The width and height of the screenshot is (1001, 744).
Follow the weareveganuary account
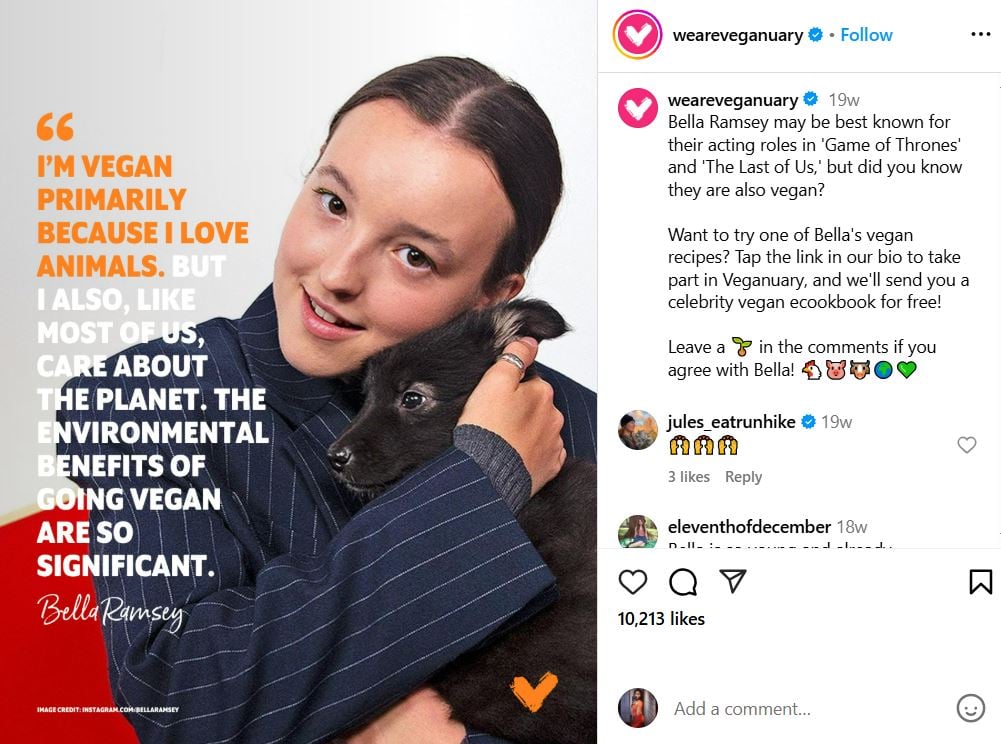tap(866, 34)
